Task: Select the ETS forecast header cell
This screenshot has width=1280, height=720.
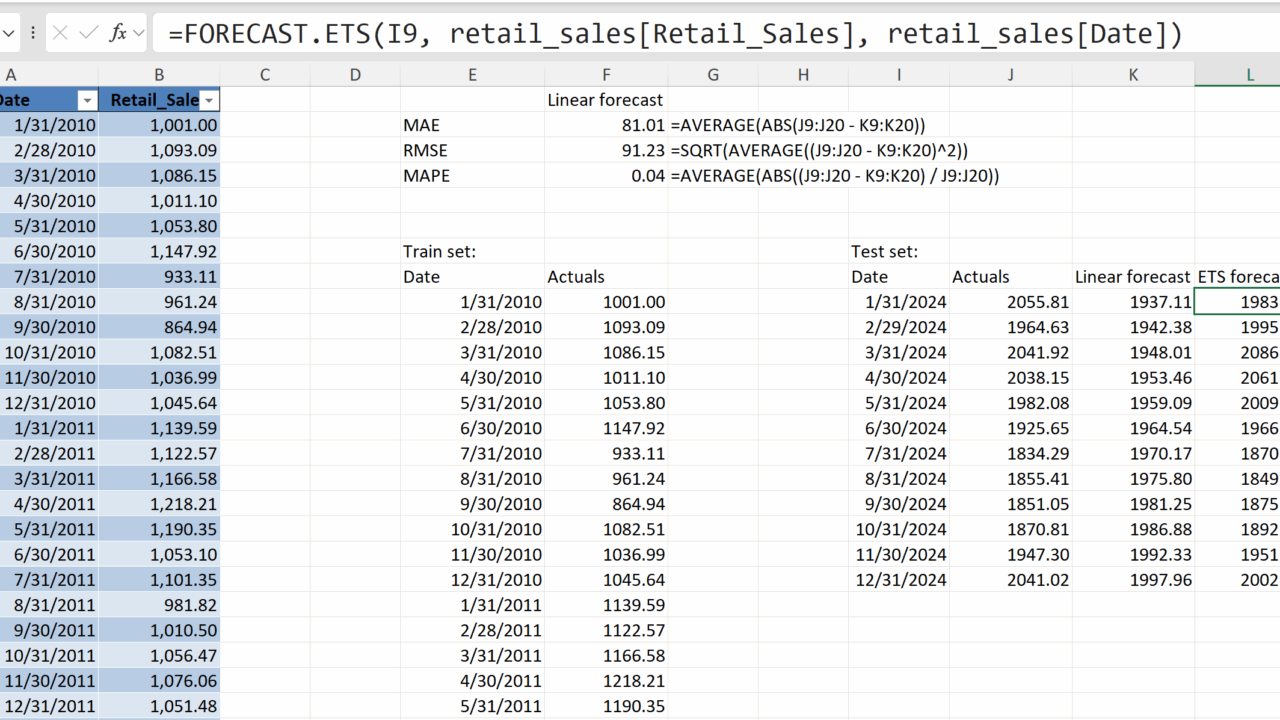Action: click(x=1237, y=277)
